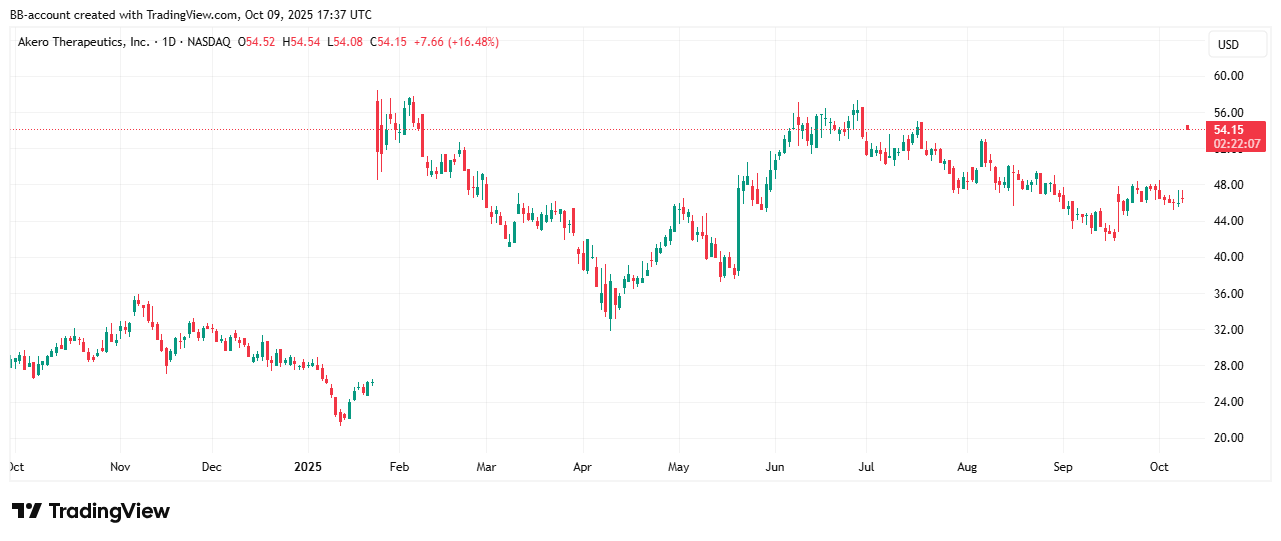
Task: Click the high value H54.54
Action: tap(302, 42)
